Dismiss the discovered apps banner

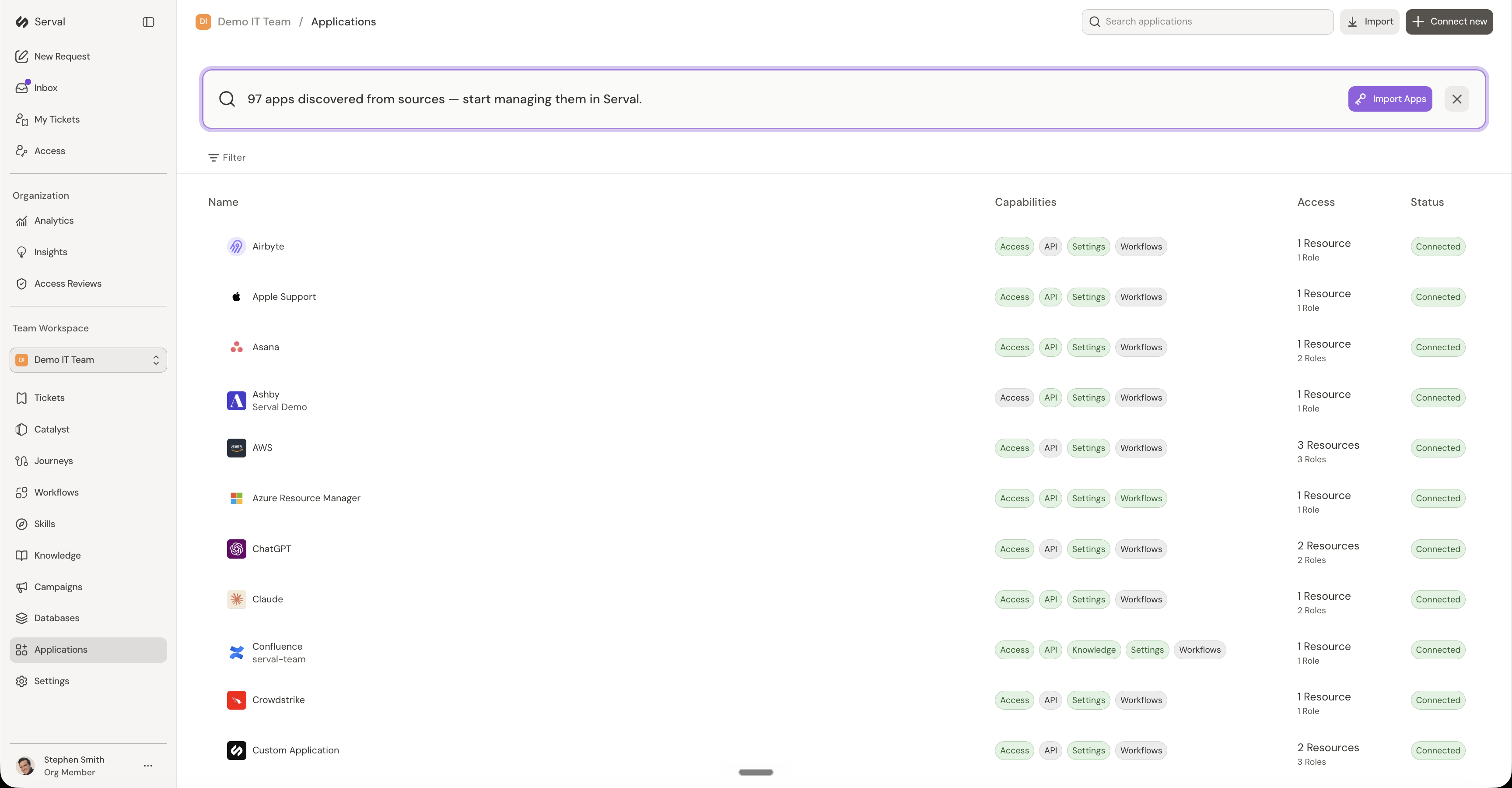point(1457,99)
